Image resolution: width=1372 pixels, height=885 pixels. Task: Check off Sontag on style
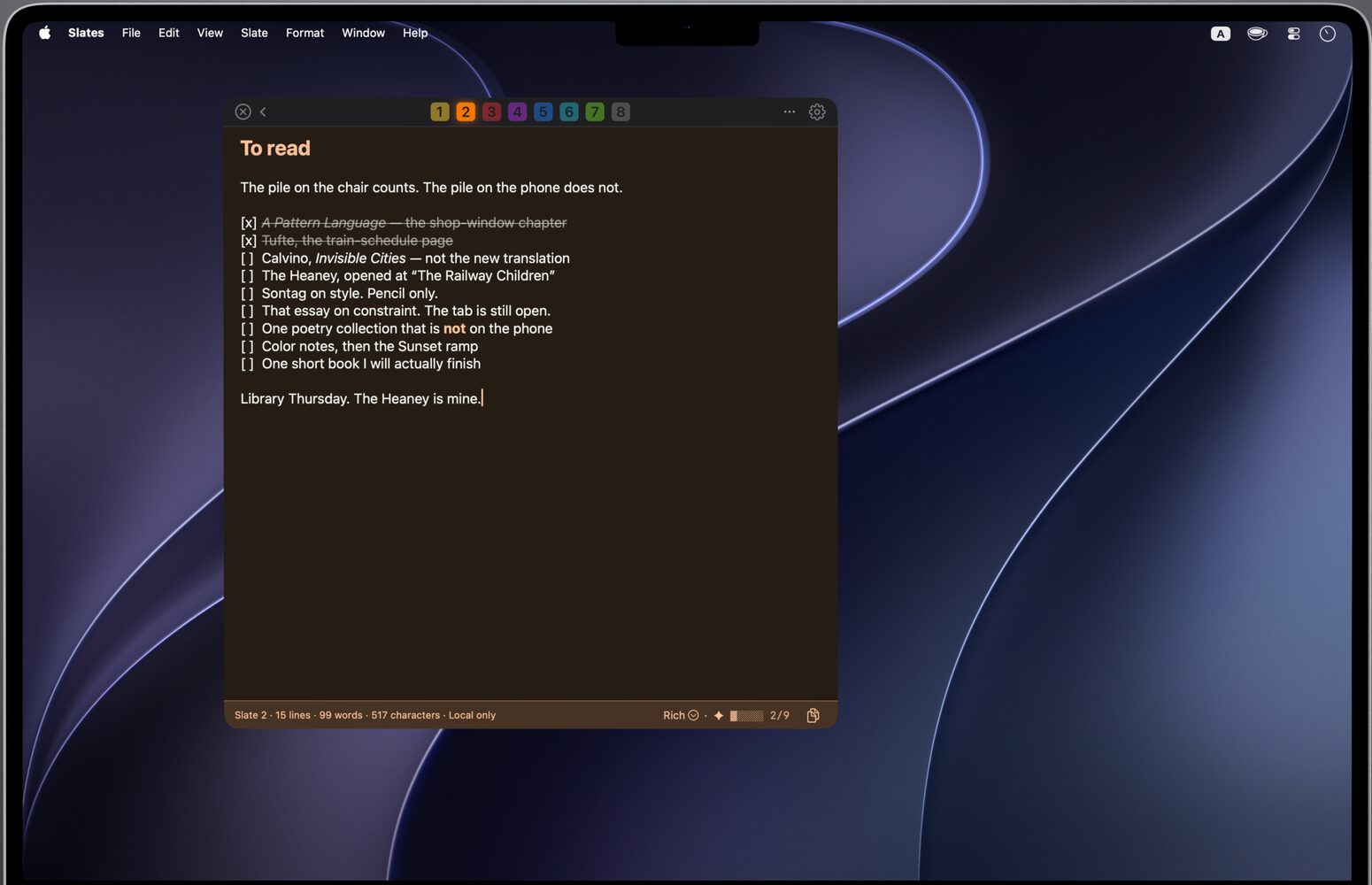click(247, 294)
